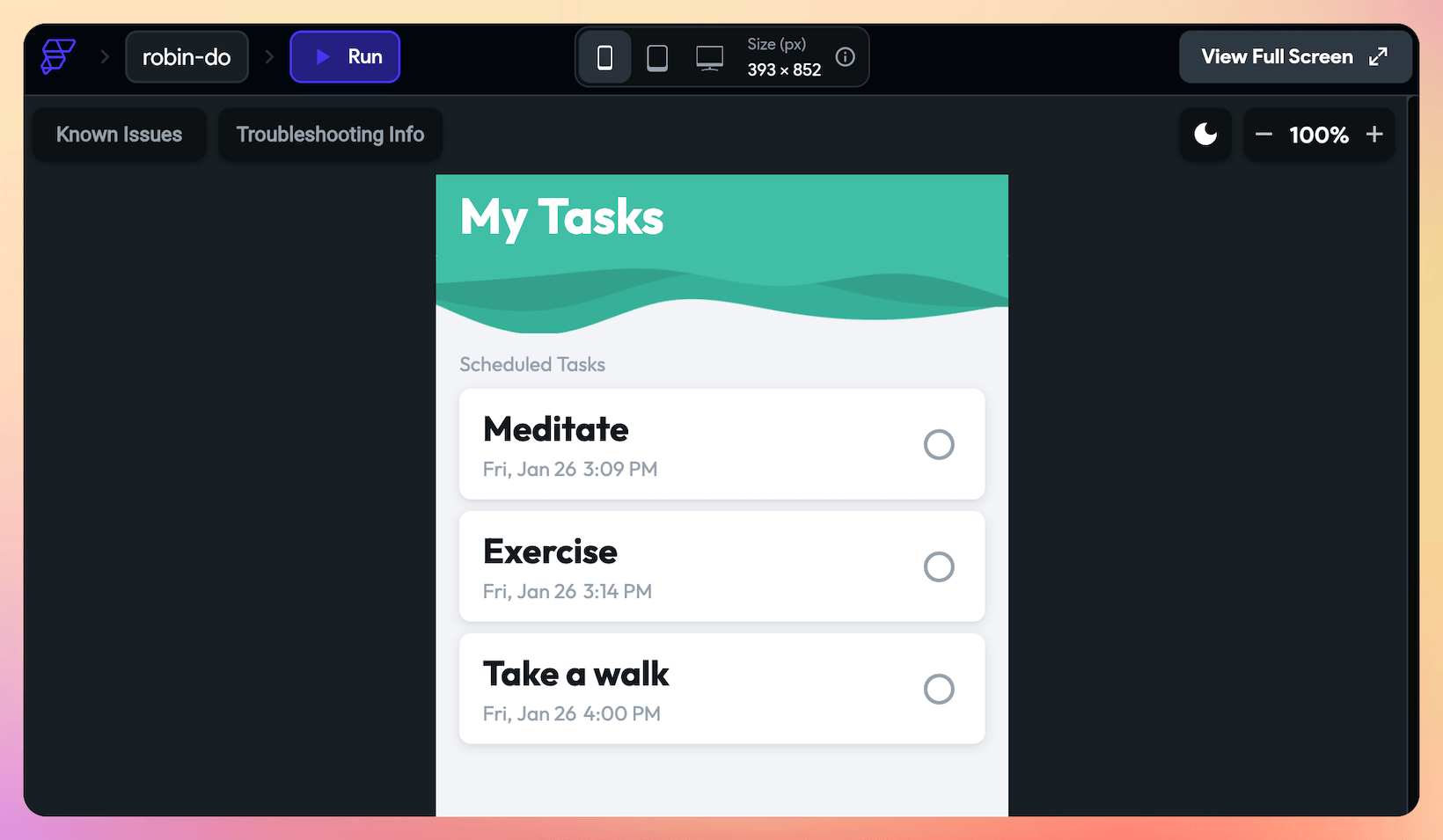This screenshot has height=840, width=1443.
Task: Select the tablet preview size icon
Action: (x=657, y=56)
